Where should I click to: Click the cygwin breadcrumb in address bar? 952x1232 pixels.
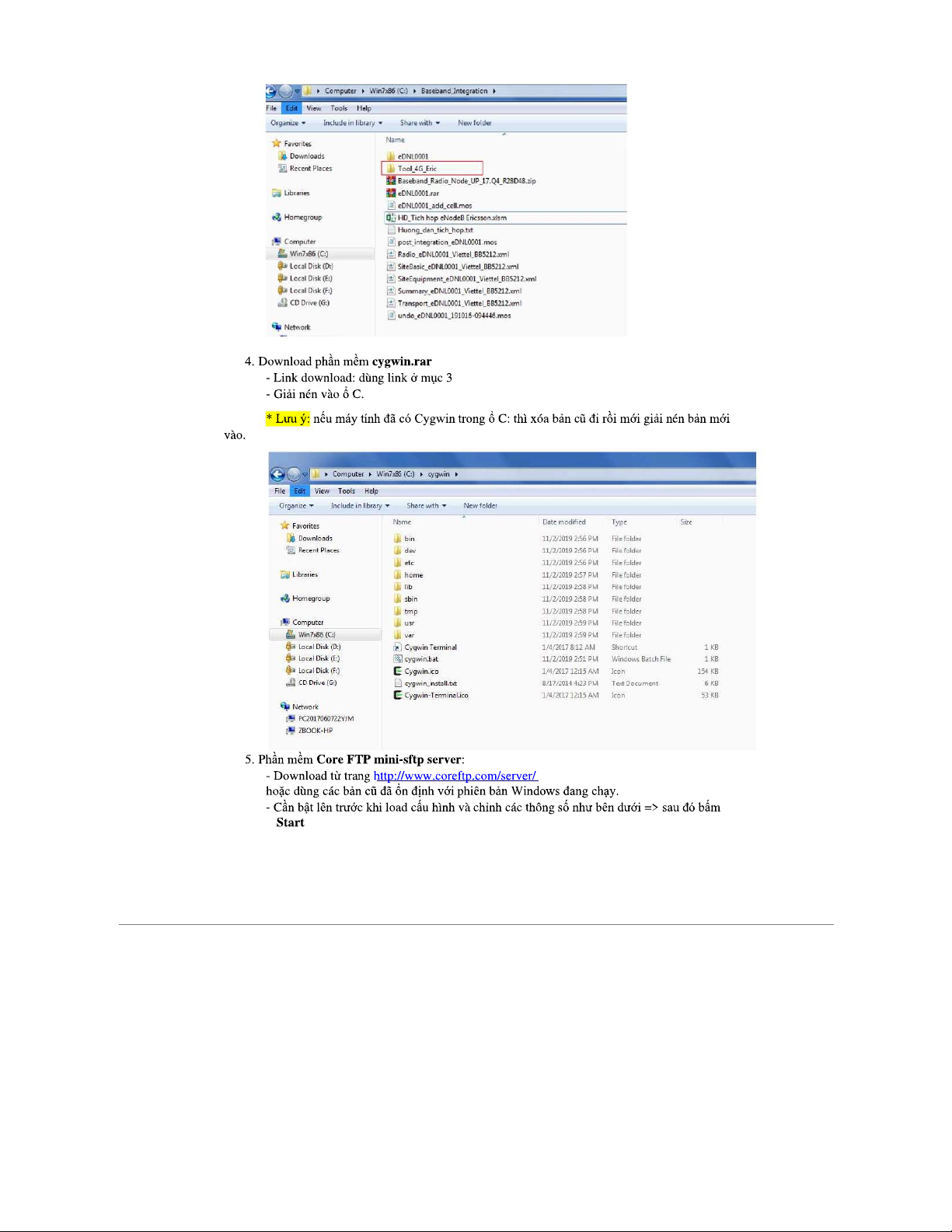(438, 474)
